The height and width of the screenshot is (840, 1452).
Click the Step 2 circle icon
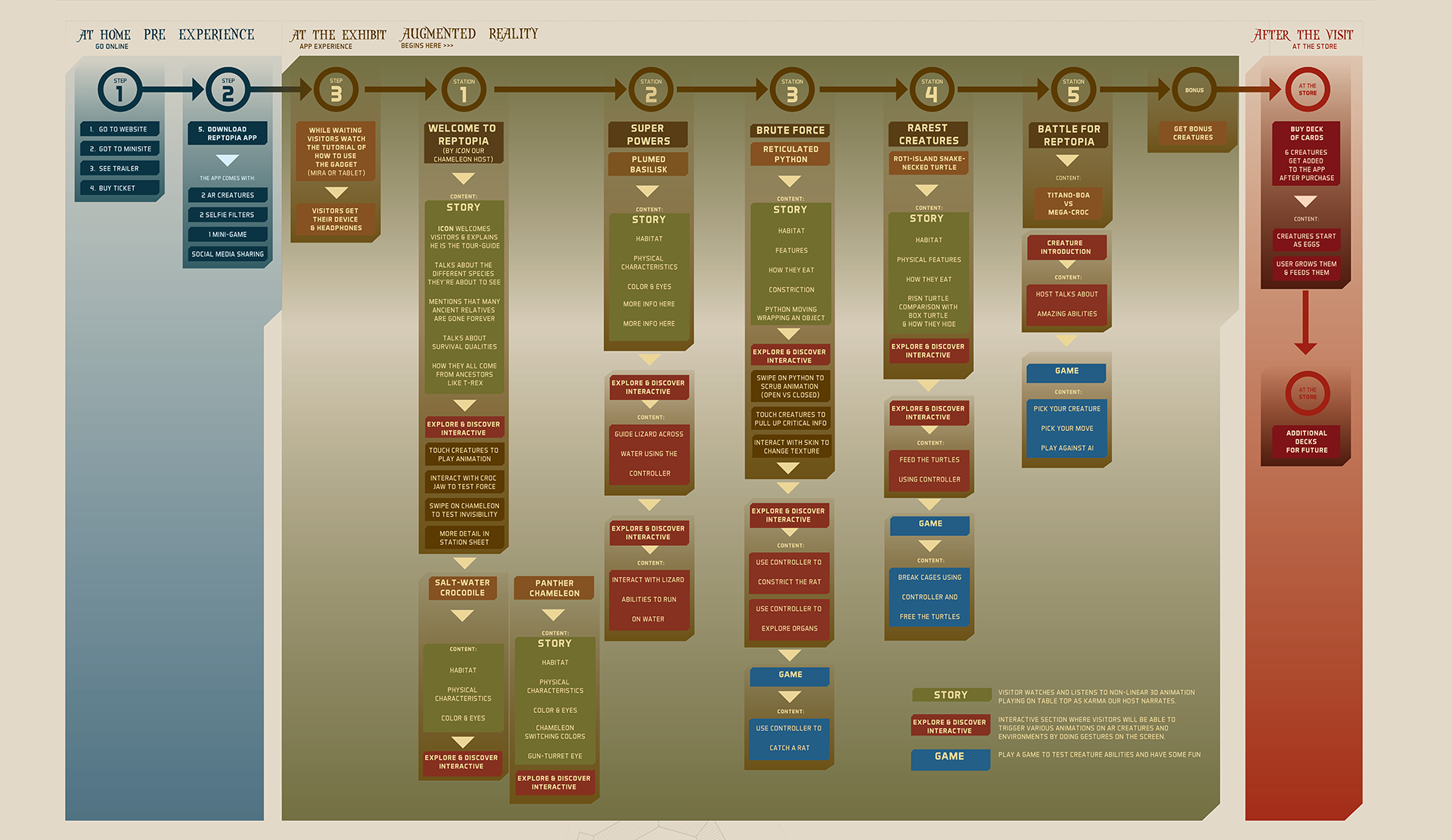pyautogui.click(x=228, y=90)
